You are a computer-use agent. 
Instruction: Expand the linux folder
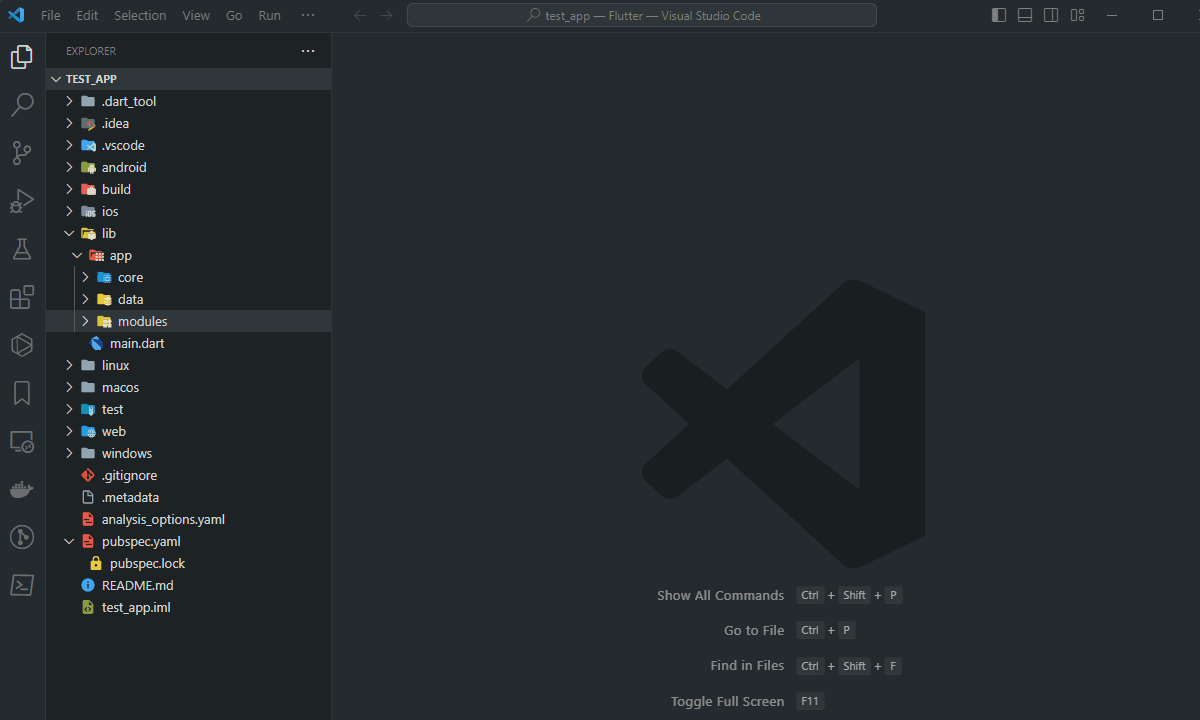click(188, 365)
